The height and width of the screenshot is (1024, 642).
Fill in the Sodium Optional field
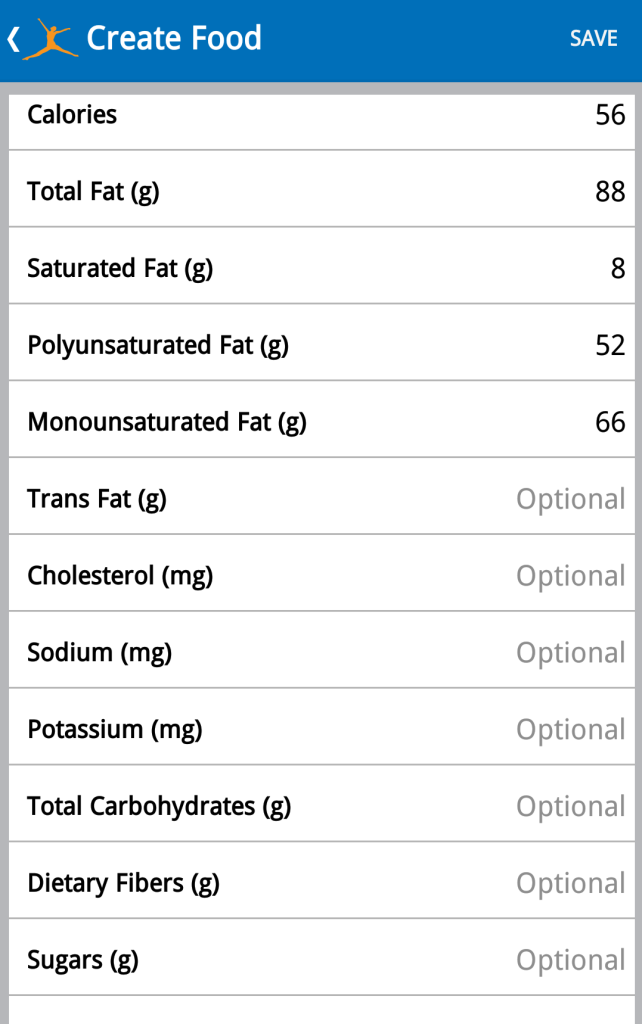click(x=570, y=653)
